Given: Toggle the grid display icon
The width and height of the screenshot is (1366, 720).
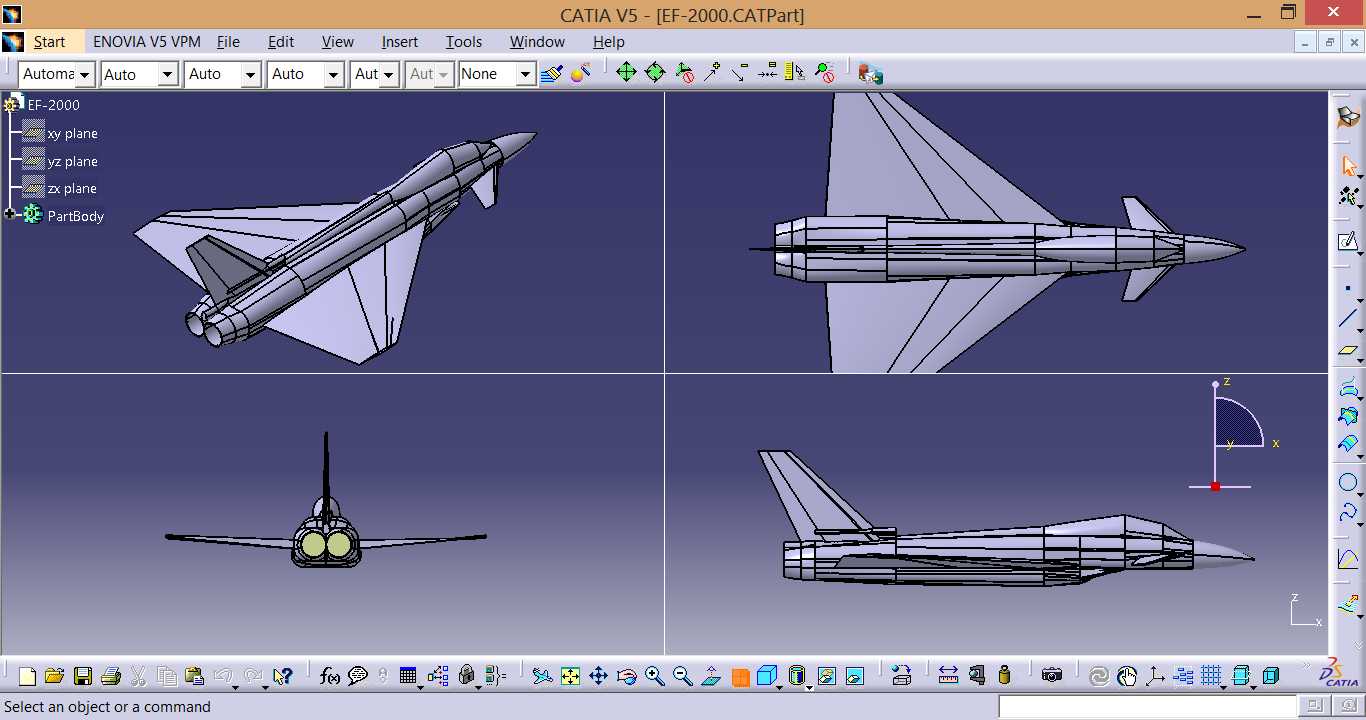Looking at the screenshot, I should [1212, 677].
